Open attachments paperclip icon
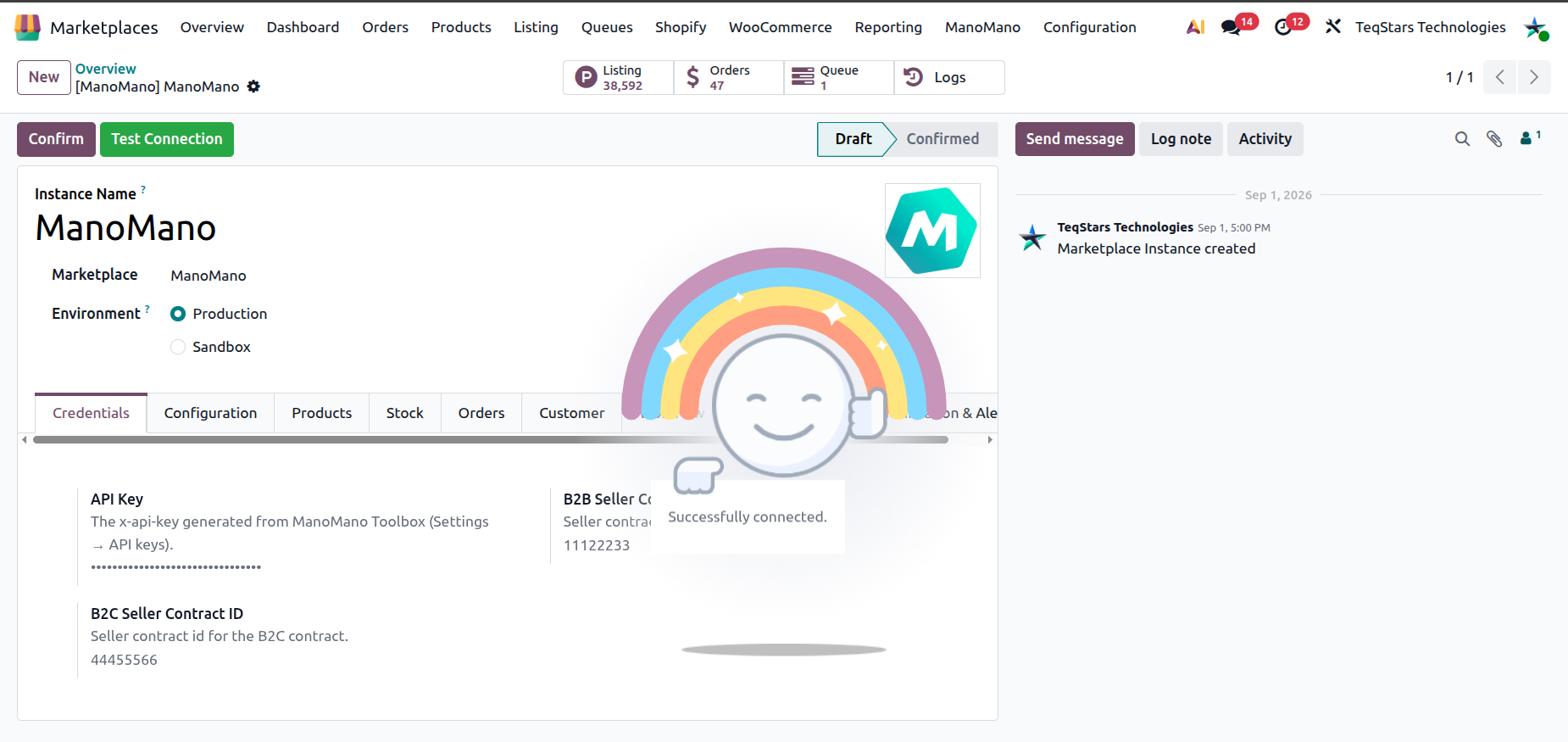The height and width of the screenshot is (742, 1568). pos(1494,139)
